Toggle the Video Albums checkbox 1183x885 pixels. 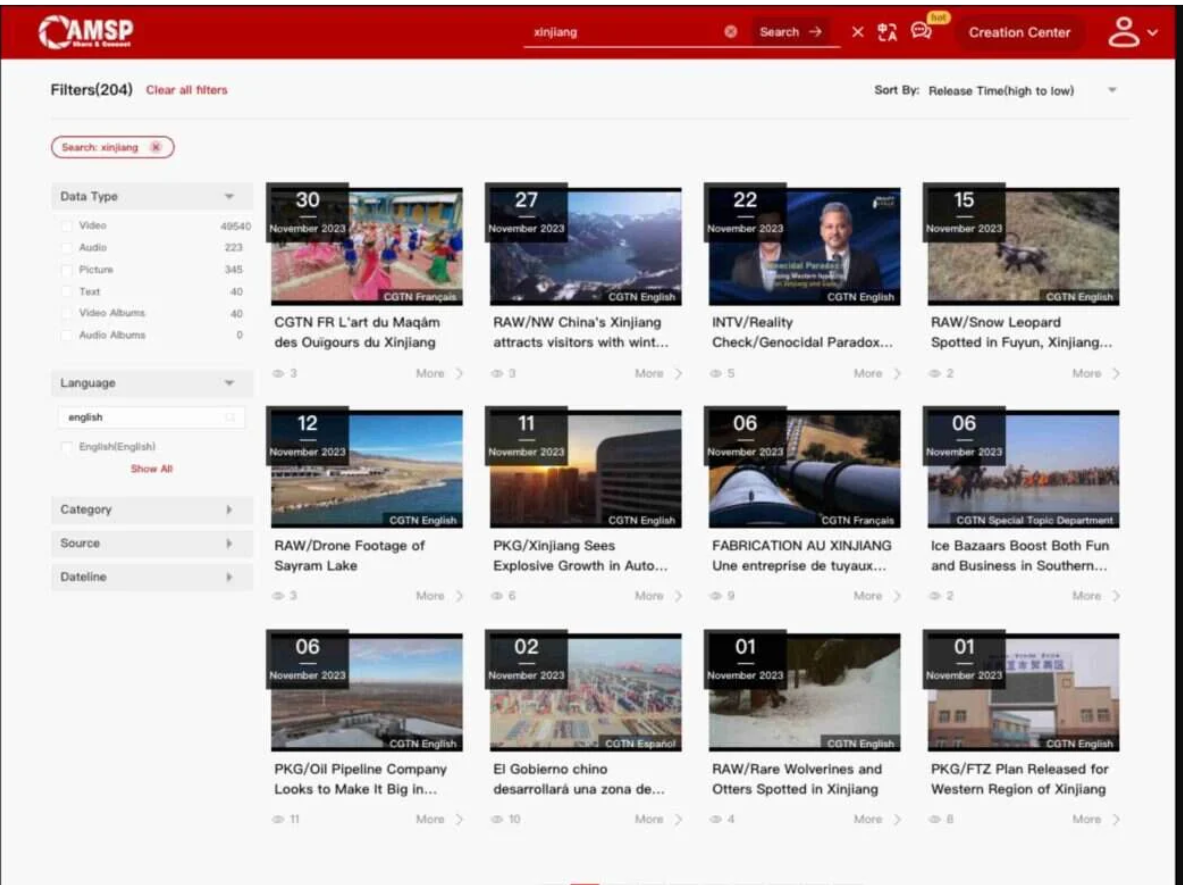click(x=66, y=313)
